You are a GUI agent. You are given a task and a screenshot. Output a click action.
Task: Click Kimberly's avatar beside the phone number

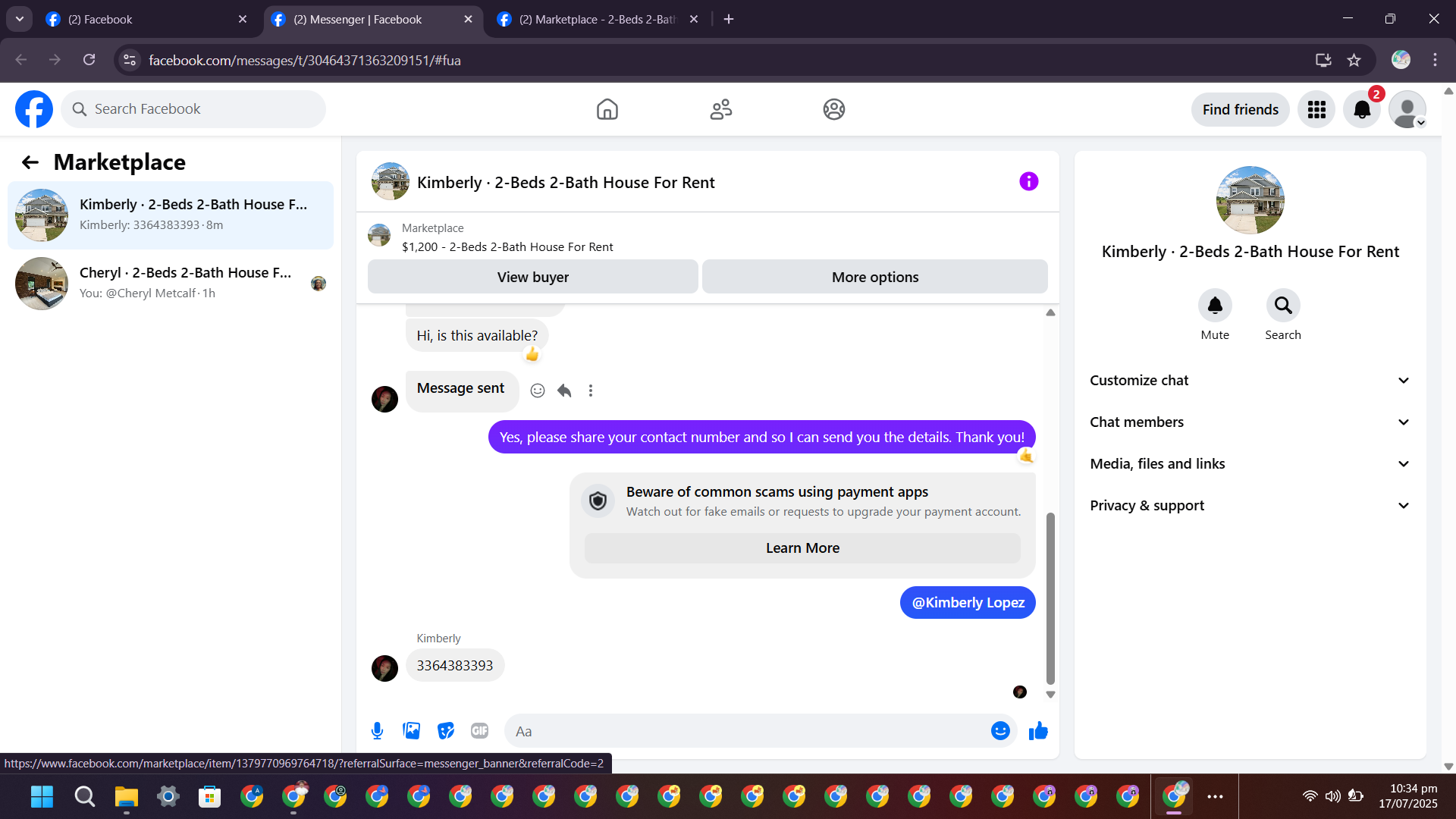384,668
